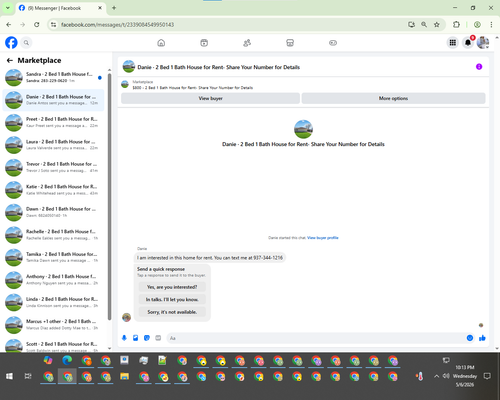Bookmark this page with the star icon
The width and height of the screenshot is (500, 400).
pyautogui.click(x=437, y=24)
